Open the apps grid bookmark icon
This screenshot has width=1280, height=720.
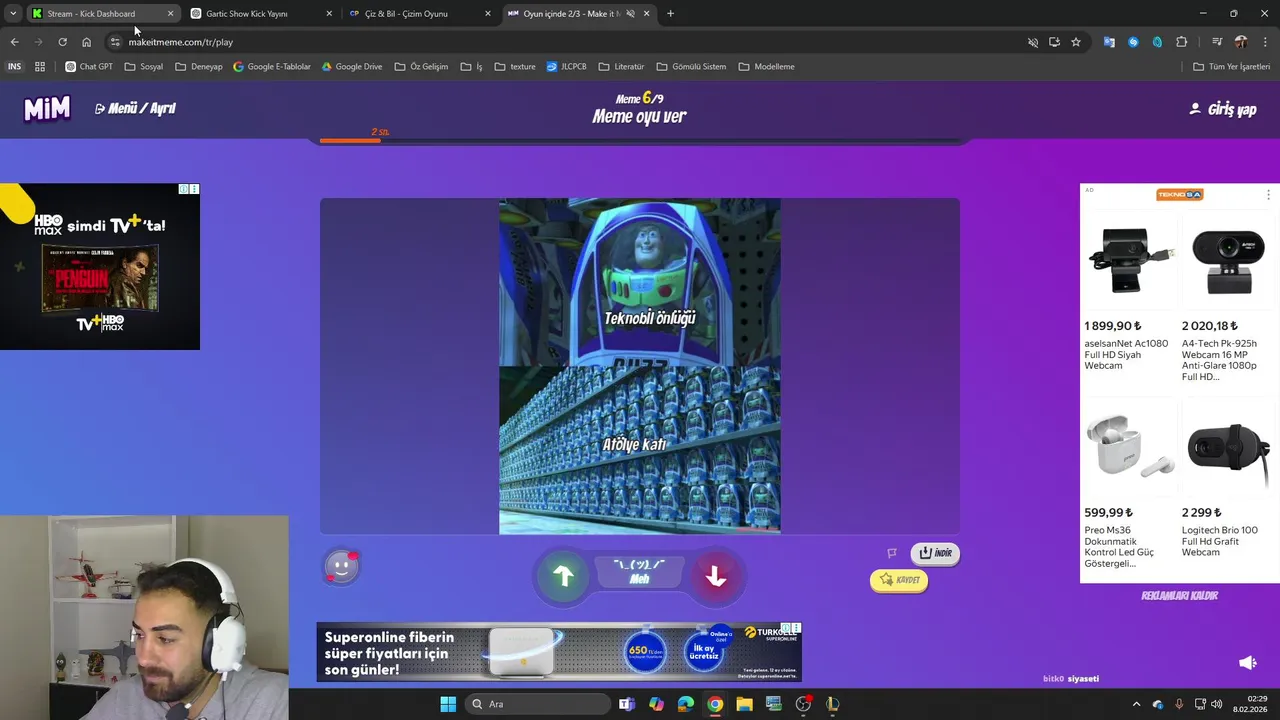point(40,67)
